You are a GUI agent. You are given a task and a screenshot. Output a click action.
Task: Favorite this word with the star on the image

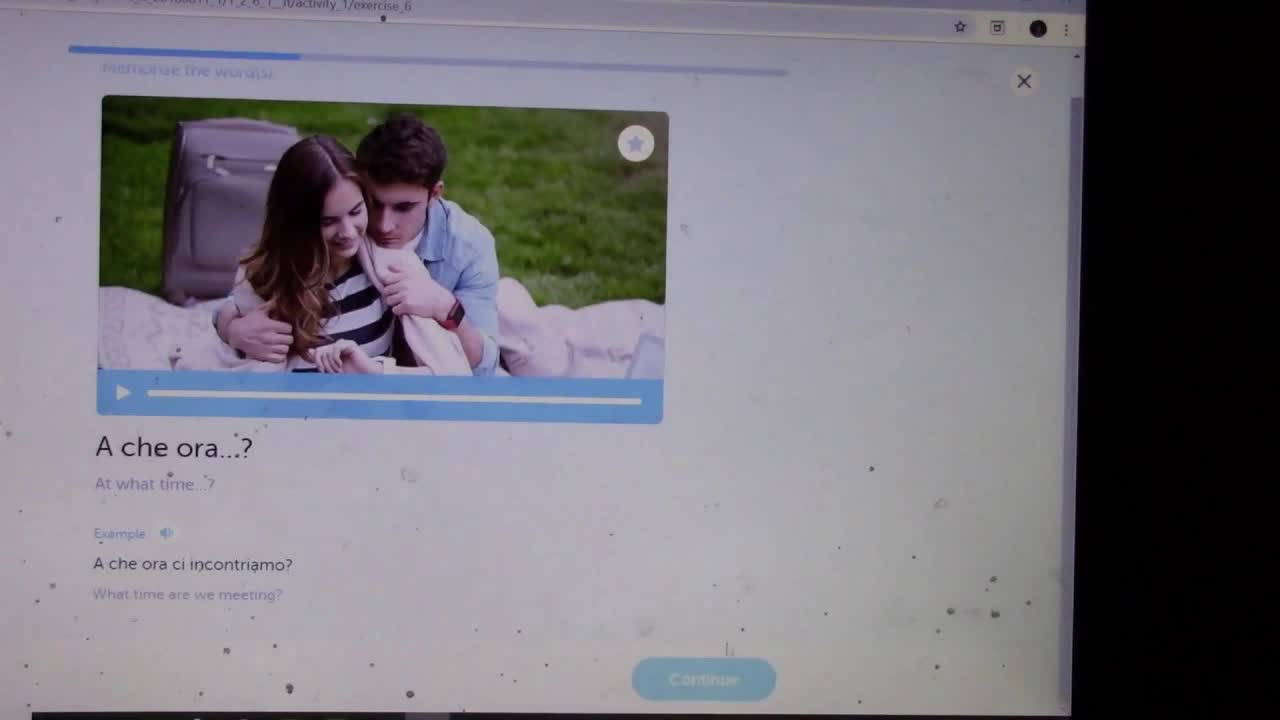(635, 144)
